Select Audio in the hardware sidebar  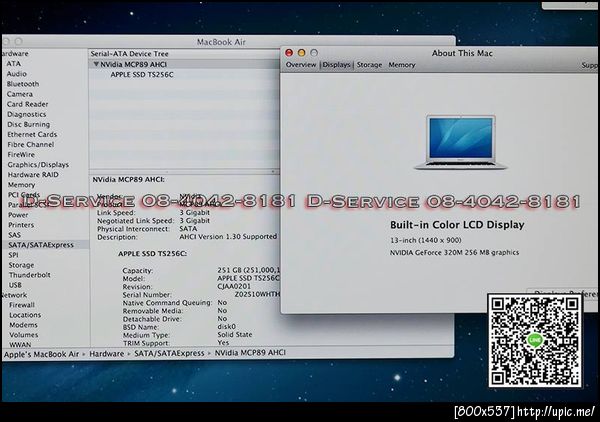(16, 74)
